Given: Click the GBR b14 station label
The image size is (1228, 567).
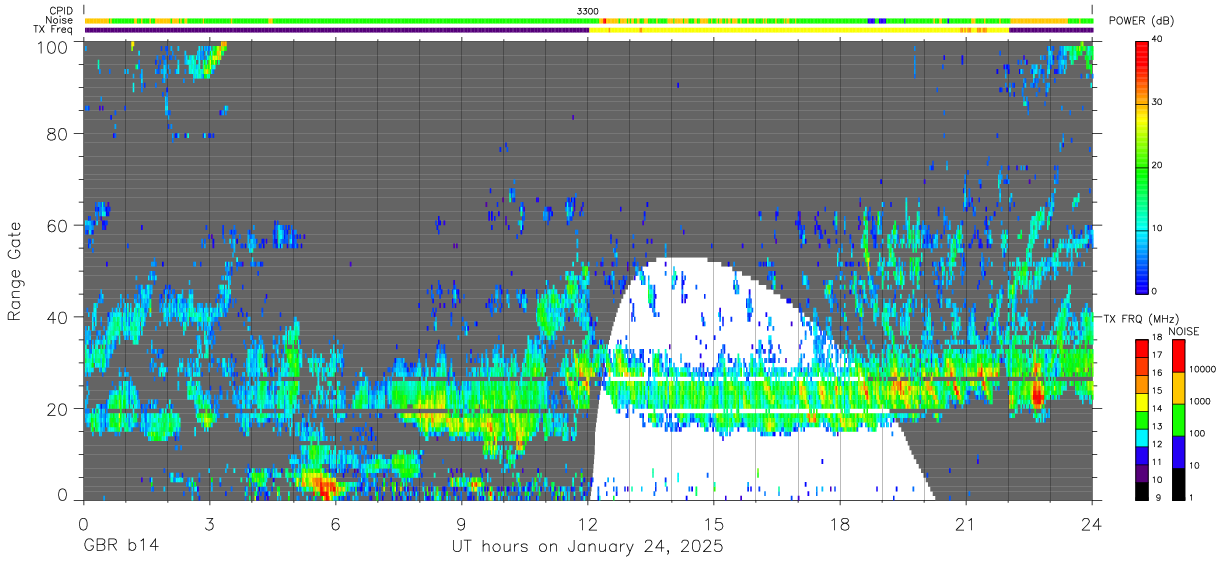Looking at the screenshot, I should click(x=120, y=547).
